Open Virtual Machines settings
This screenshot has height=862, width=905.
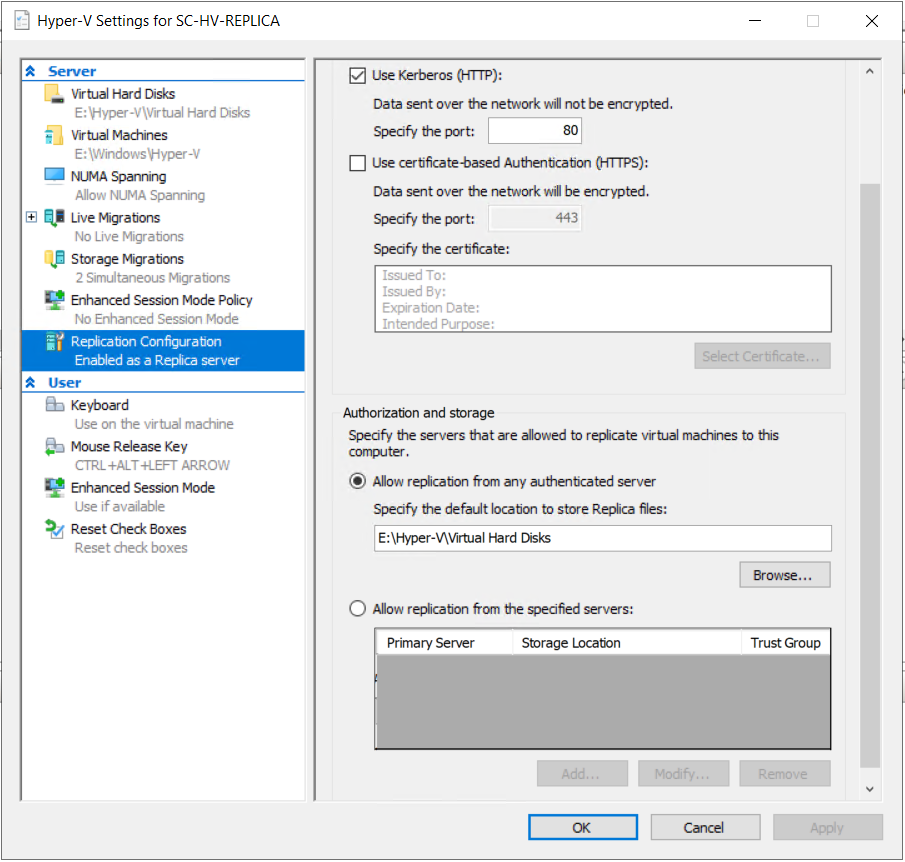(x=119, y=135)
